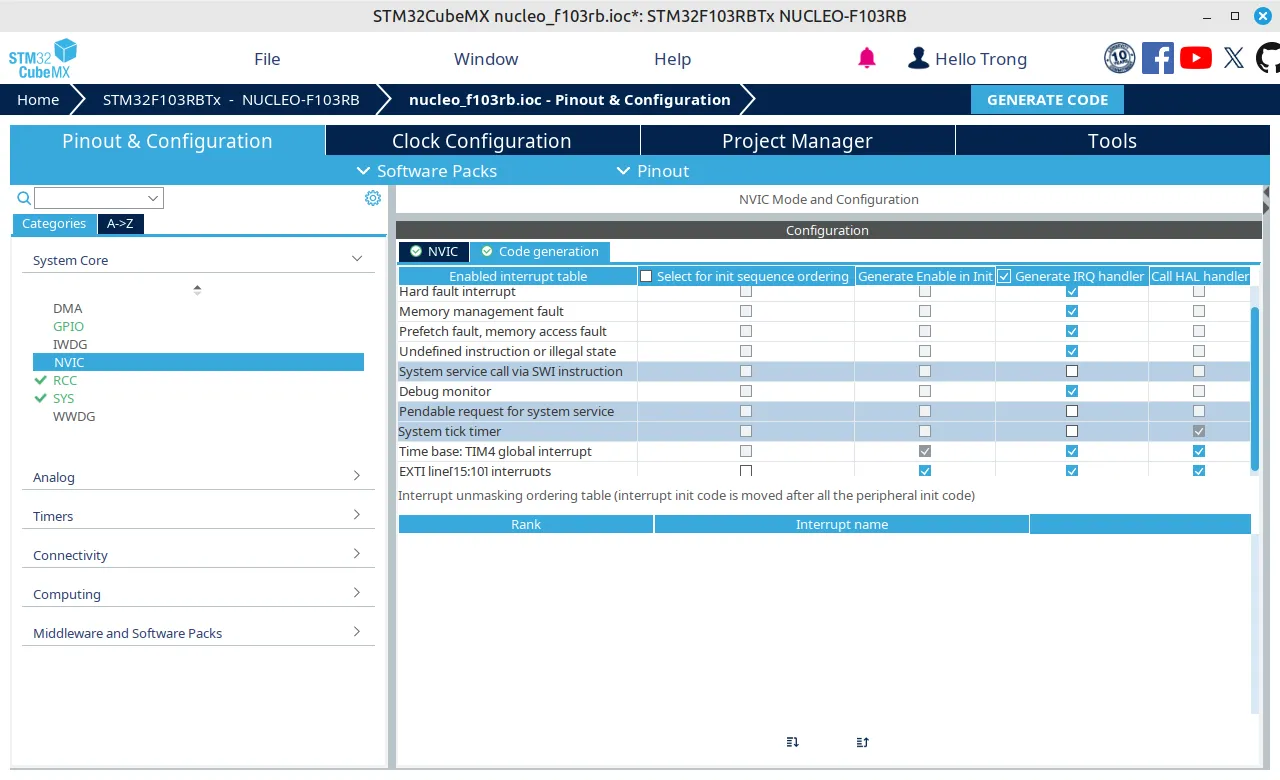The height and width of the screenshot is (780, 1280).
Task: Toggle Select for init sequence ordering header checkbox
Action: [646, 276]
